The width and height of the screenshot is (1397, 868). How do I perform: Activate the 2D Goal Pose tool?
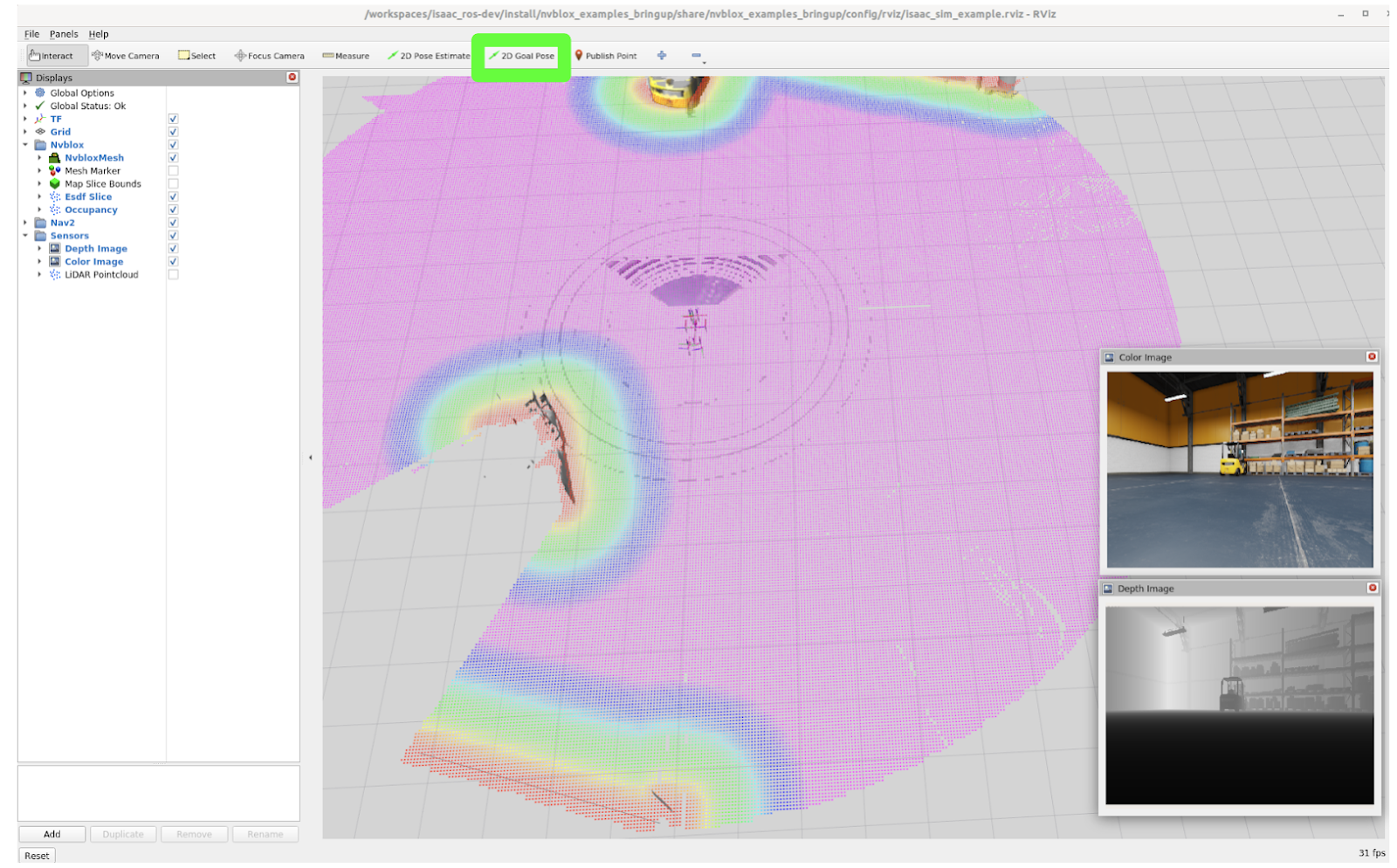(521, 56)
